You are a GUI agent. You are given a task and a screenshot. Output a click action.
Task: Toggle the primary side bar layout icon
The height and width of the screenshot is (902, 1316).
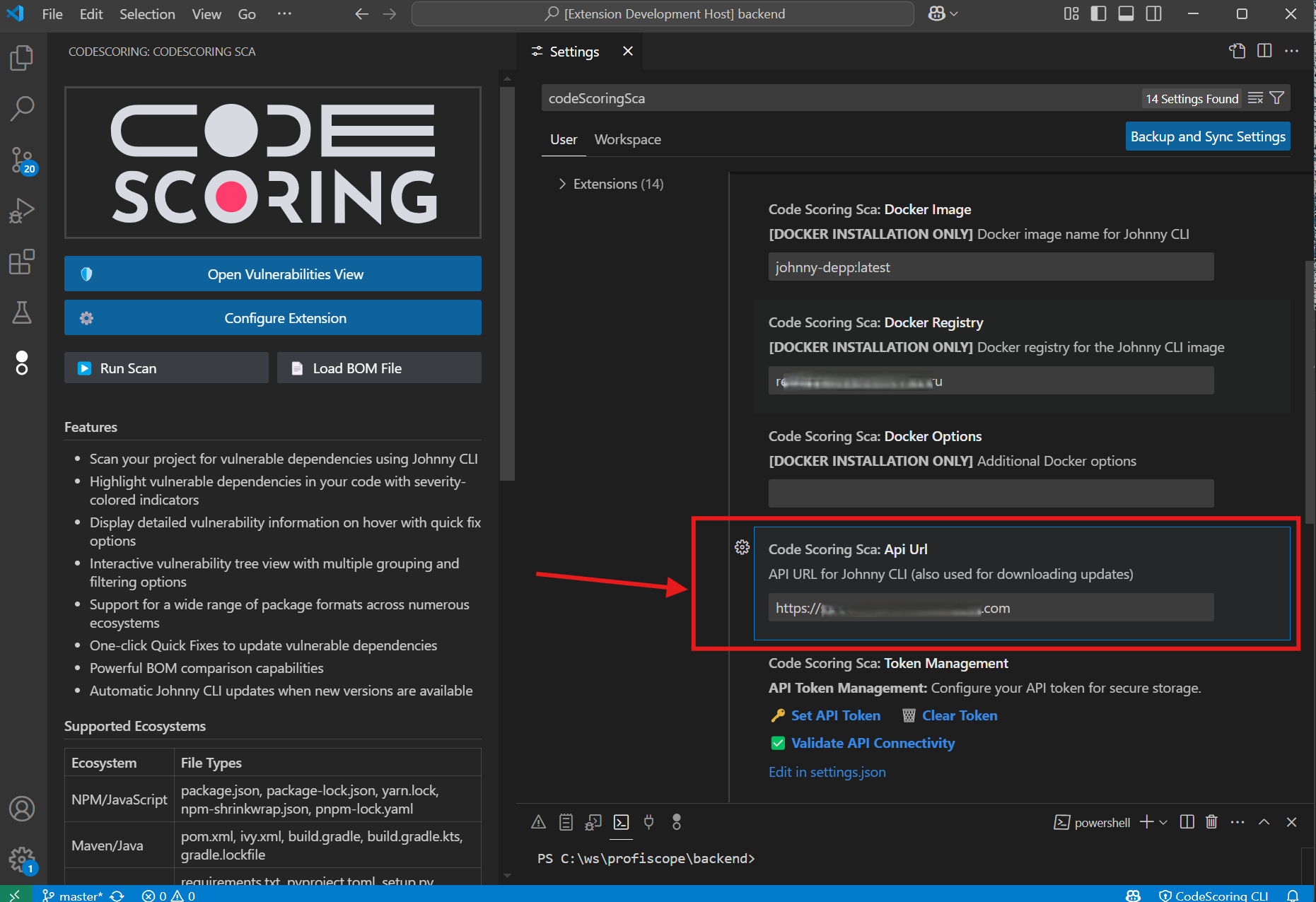point(1098,13)
